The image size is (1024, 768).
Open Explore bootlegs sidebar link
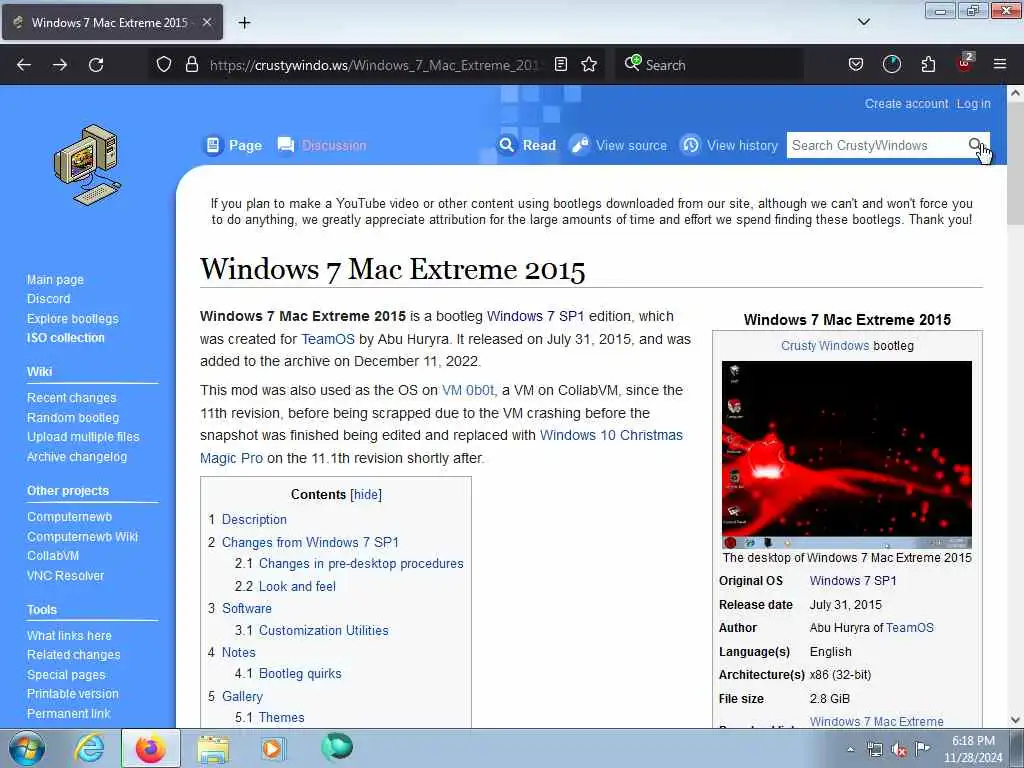click(72, 319)
